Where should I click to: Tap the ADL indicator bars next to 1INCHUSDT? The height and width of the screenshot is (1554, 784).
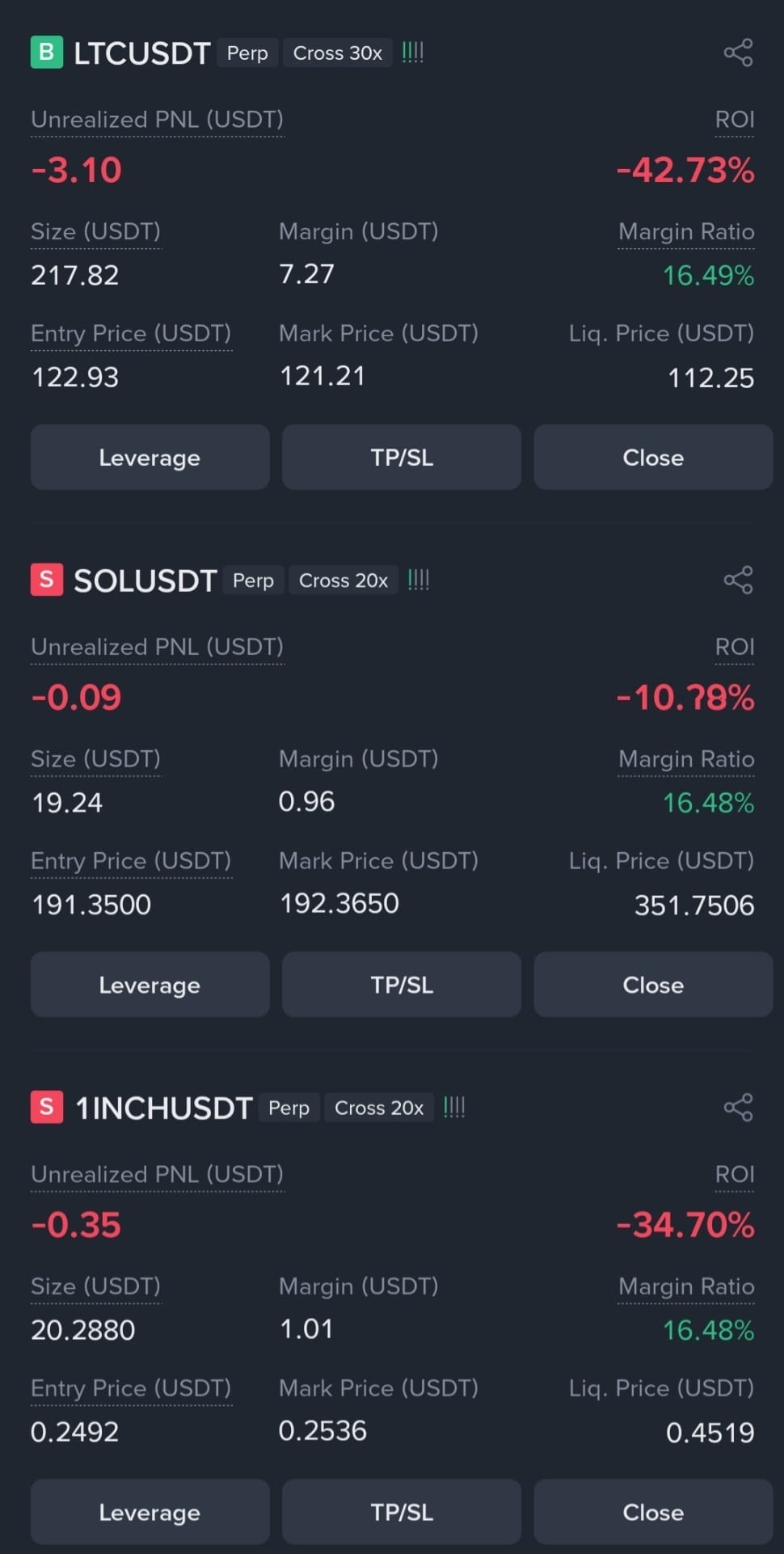point(454,1107)
